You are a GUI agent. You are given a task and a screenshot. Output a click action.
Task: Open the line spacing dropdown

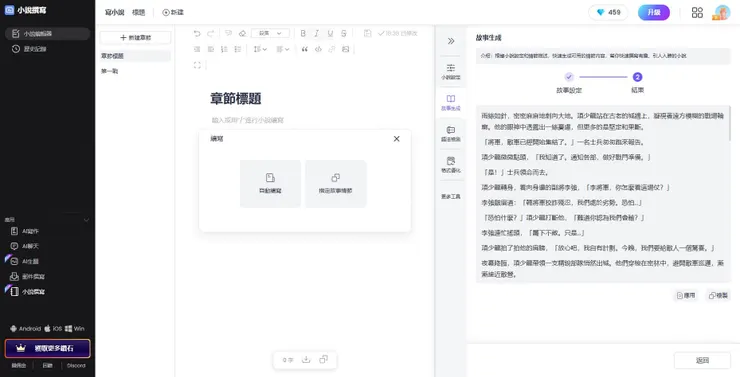(260, 49)
